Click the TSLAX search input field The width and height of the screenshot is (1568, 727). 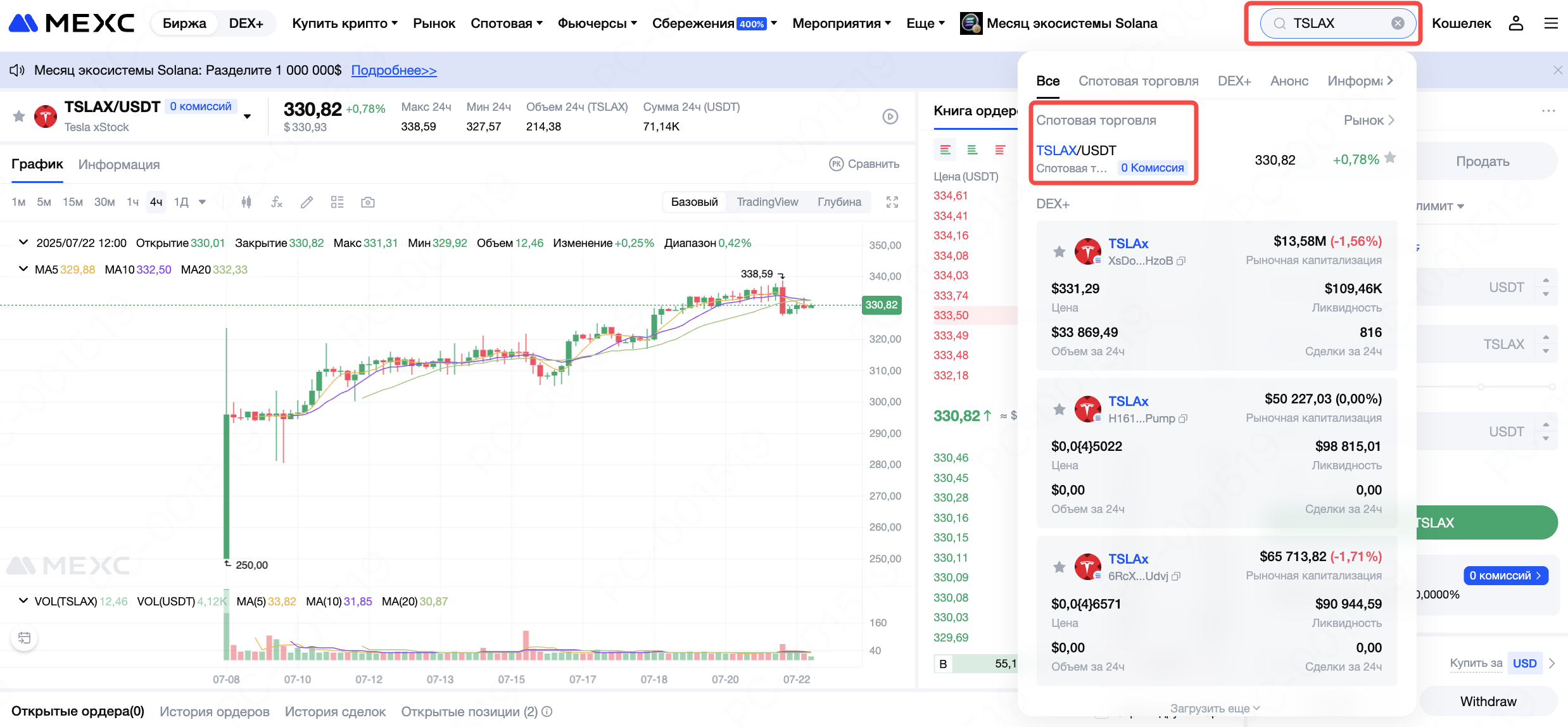pyautogui.click(x=1337, y=23)
